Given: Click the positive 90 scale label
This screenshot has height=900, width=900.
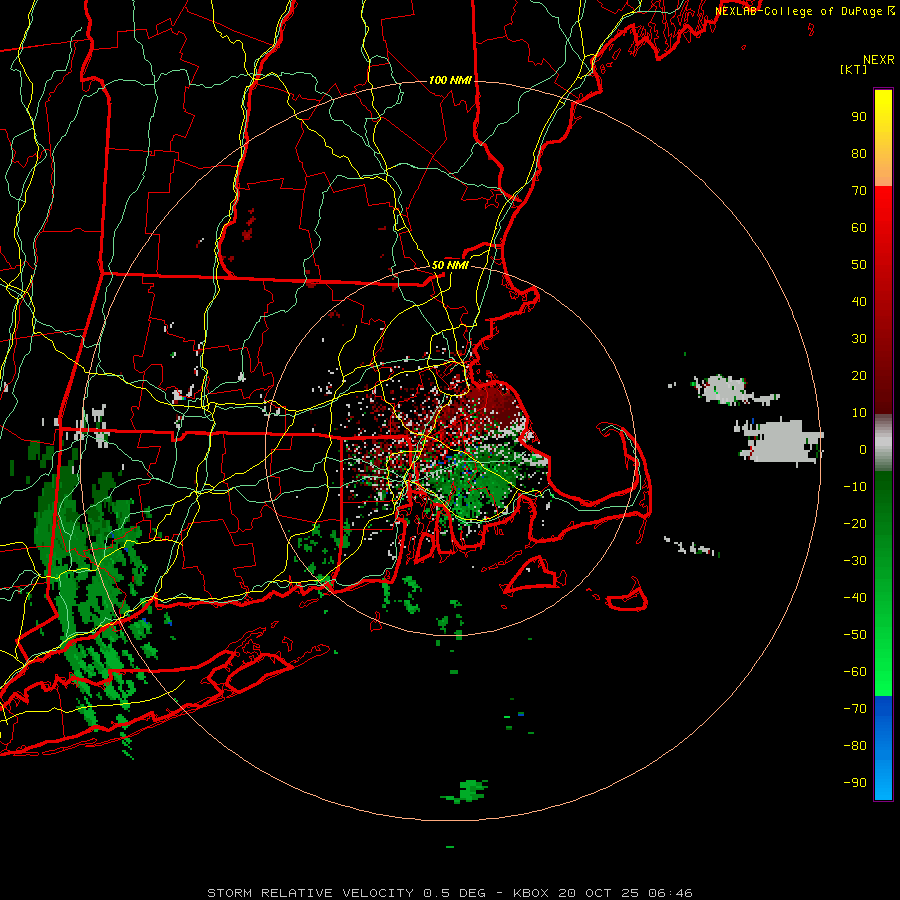Looking at the screenshot, I should click(859, 117).
